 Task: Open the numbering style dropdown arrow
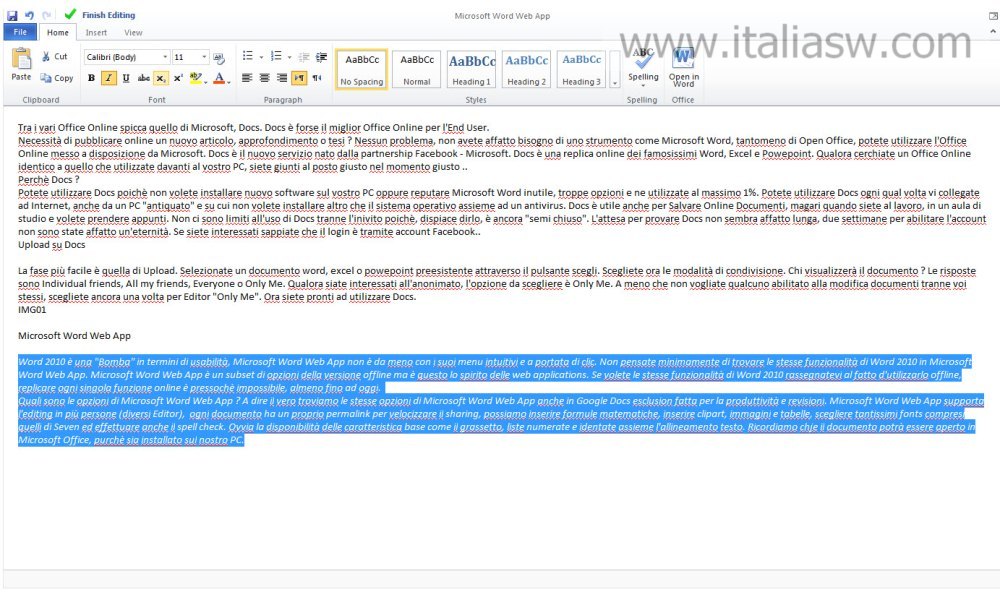289,57
